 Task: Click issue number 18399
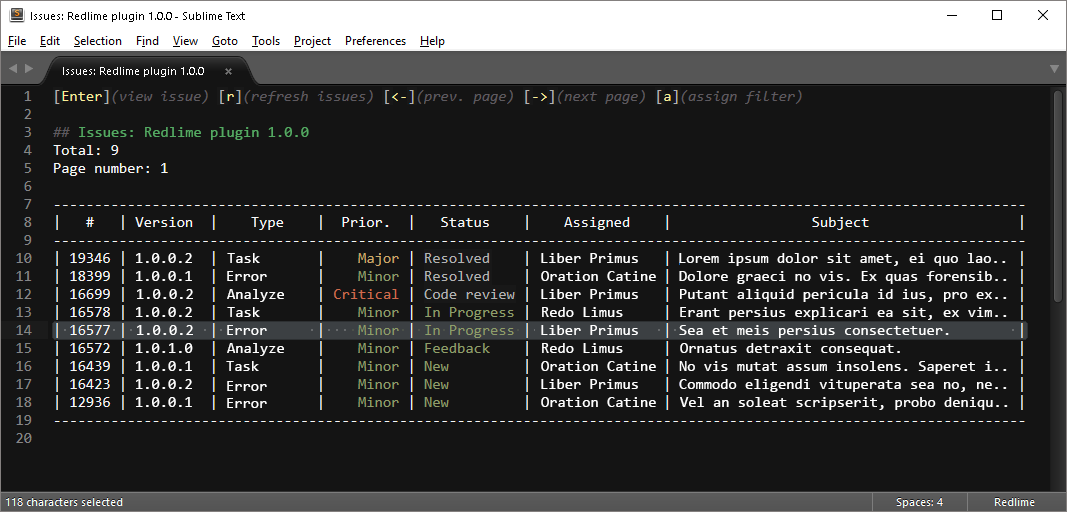(90, 276)
